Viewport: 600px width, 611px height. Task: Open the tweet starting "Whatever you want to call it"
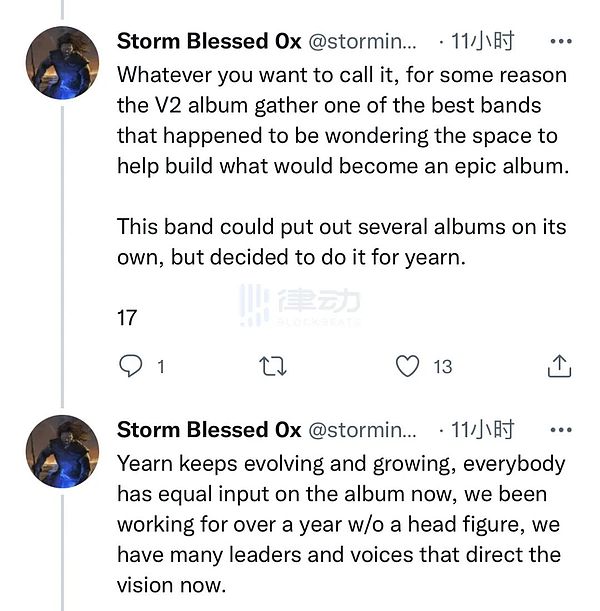pyautogui.click(x=341, y=120)
